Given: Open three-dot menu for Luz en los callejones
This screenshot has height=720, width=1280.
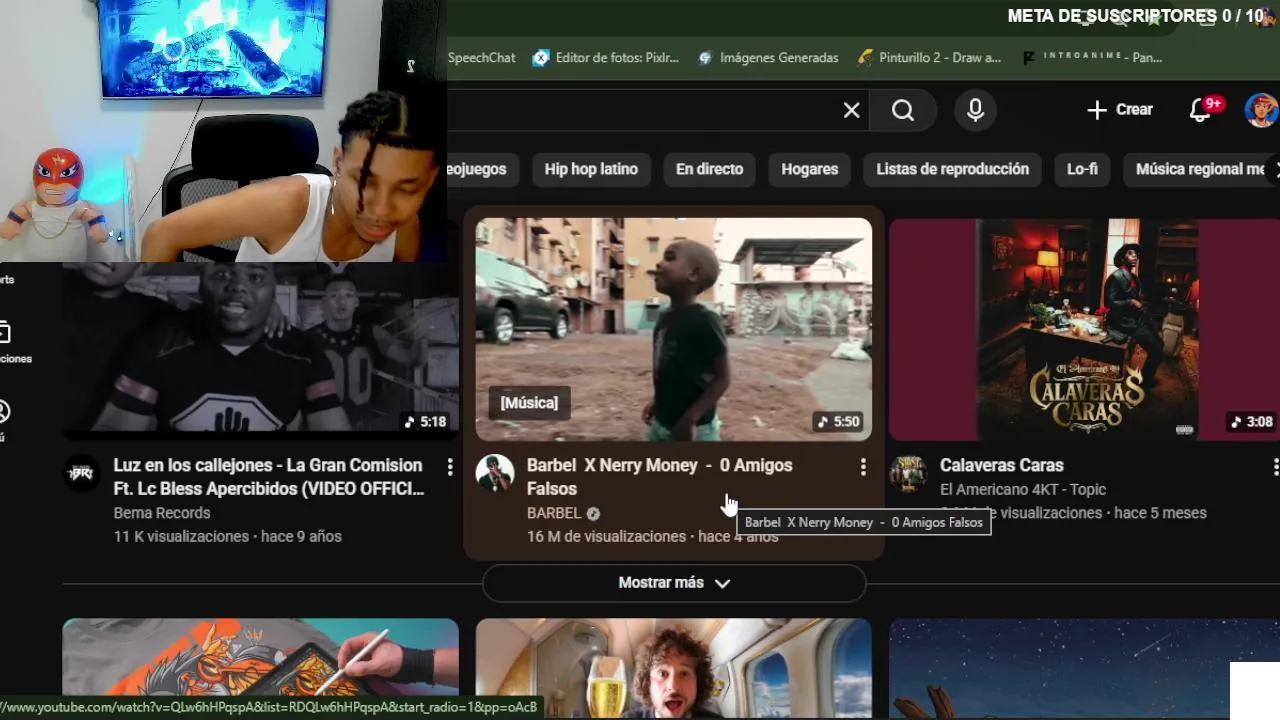Looking at the screenshot, I should click(450, 467).
